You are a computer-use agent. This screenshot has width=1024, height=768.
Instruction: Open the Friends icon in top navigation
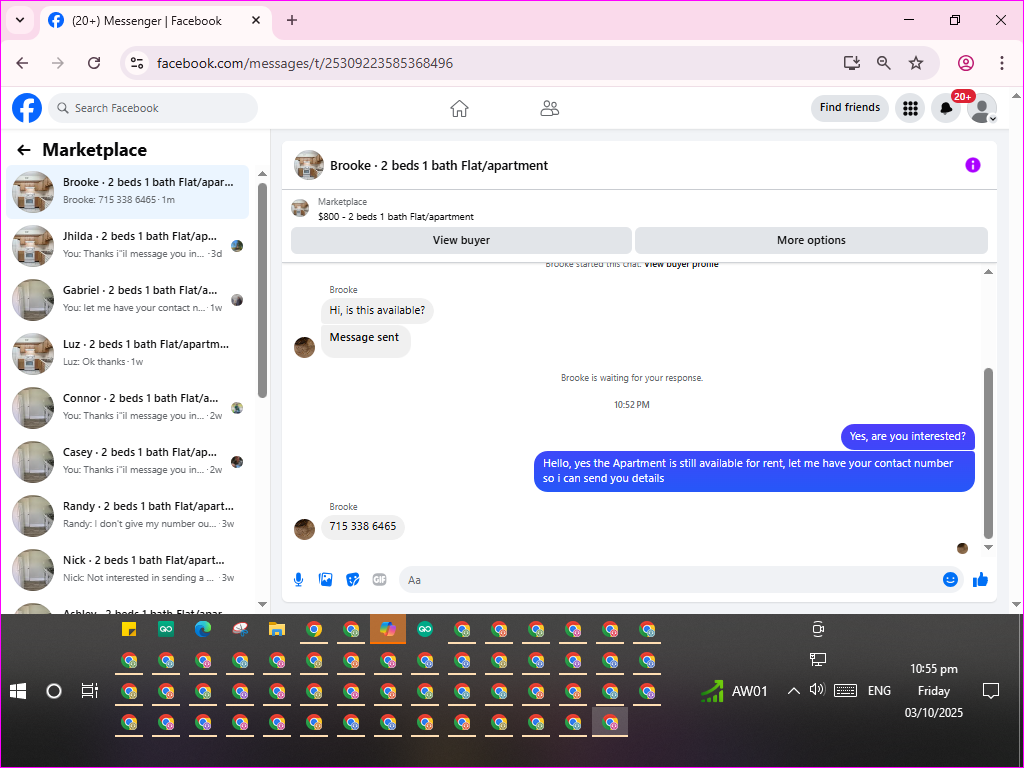click(550, 108)
